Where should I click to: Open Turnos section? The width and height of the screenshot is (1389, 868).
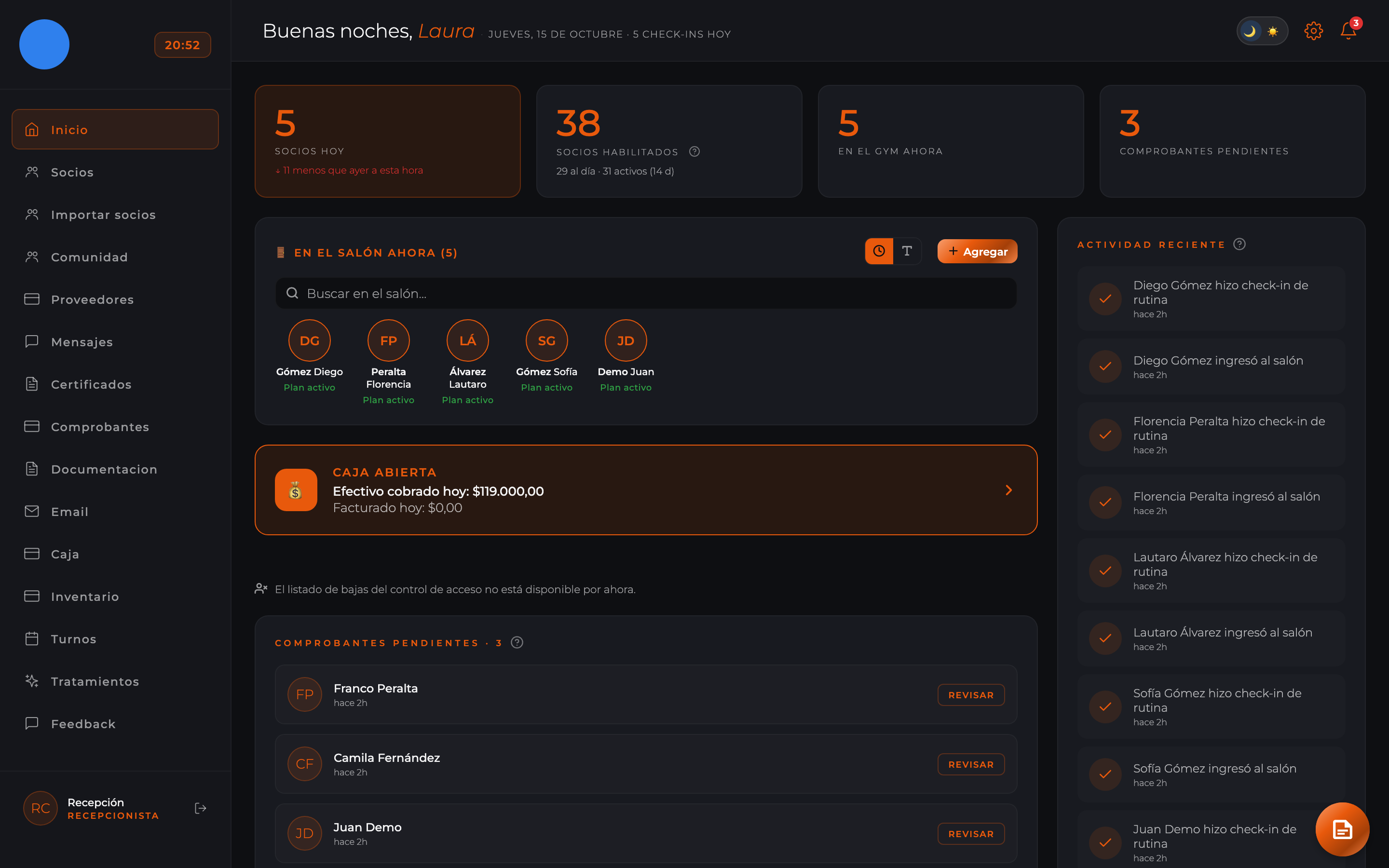tap(115, 639)
